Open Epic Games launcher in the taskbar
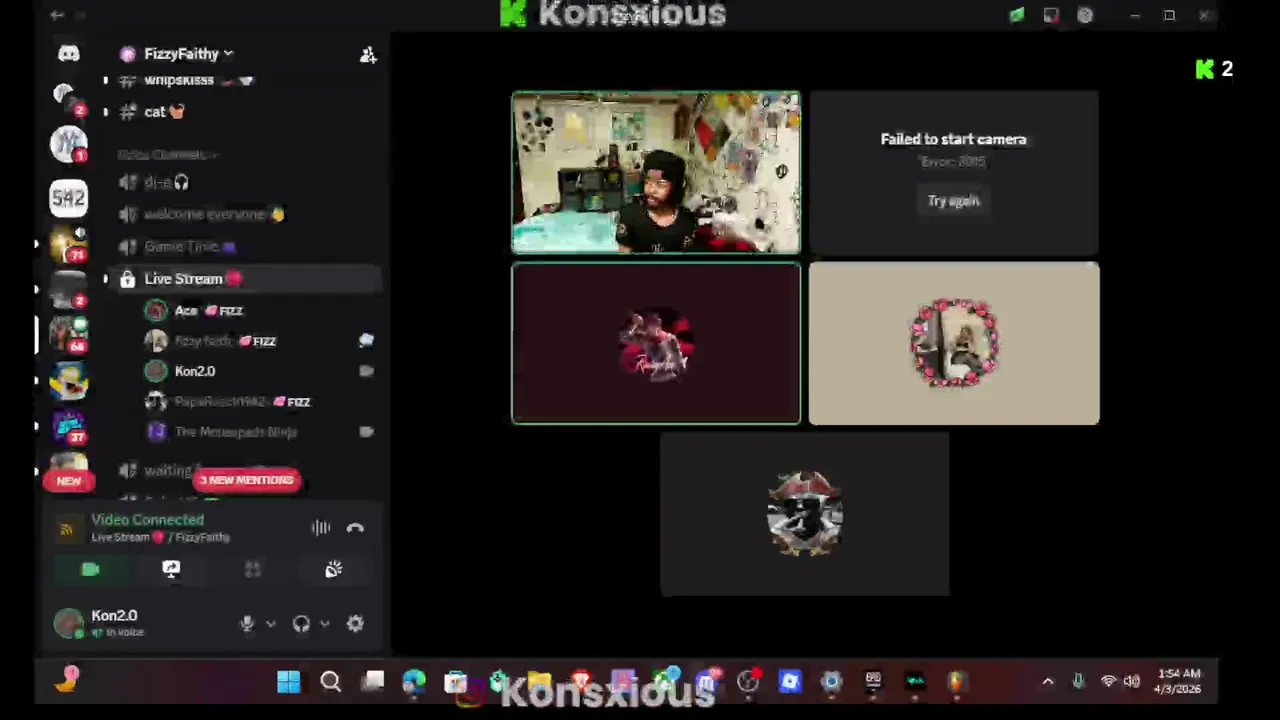This screenshot has width=1280, height=720. point(873,682)
